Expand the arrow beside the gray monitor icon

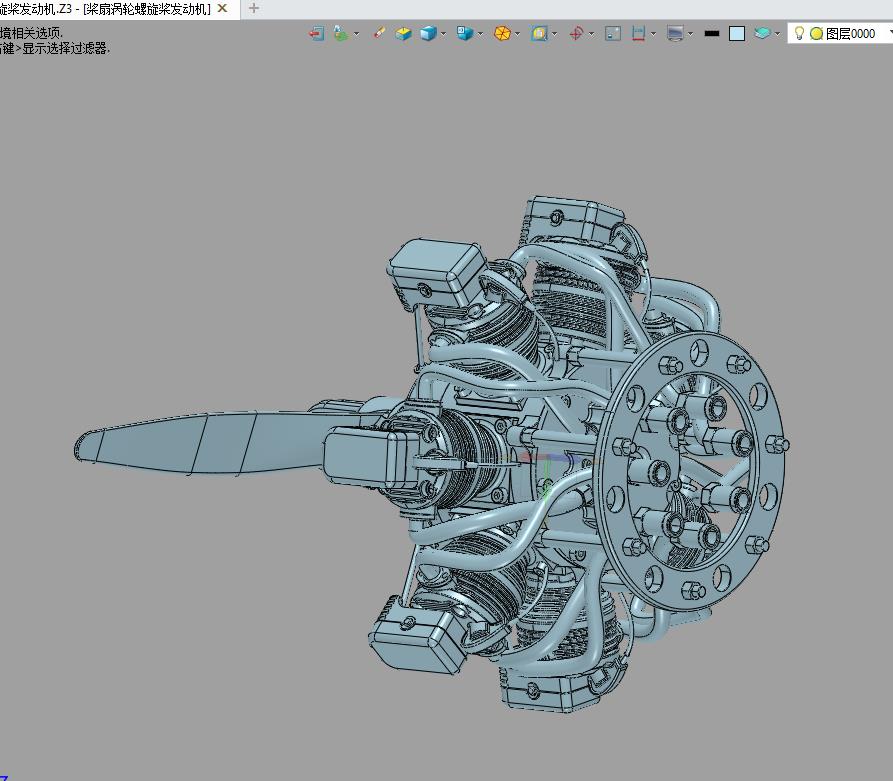(690, 34)
